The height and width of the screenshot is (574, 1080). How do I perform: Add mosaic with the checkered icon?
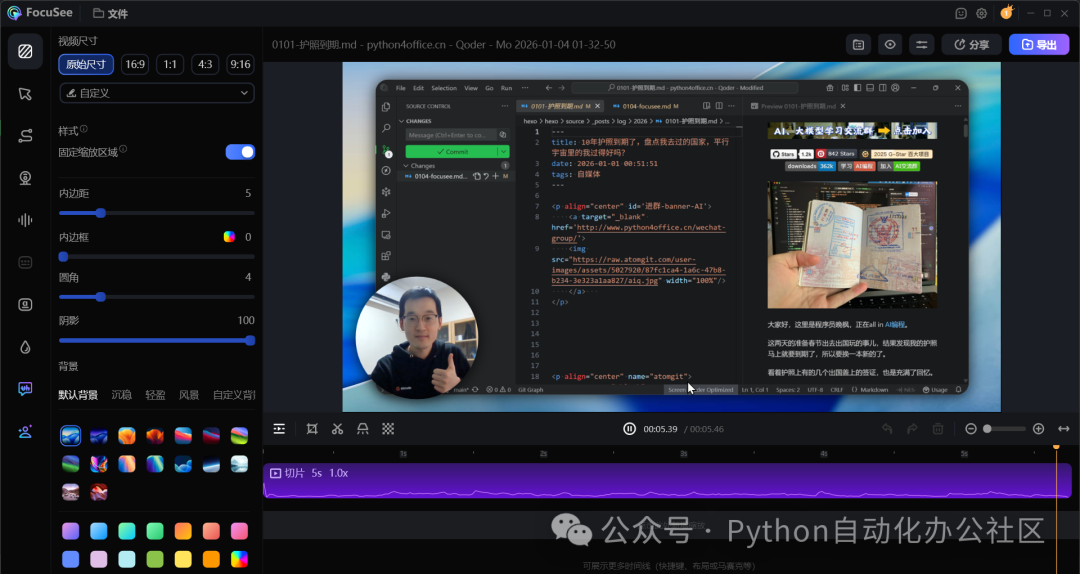pyautogui.click(x=388, y=429)
